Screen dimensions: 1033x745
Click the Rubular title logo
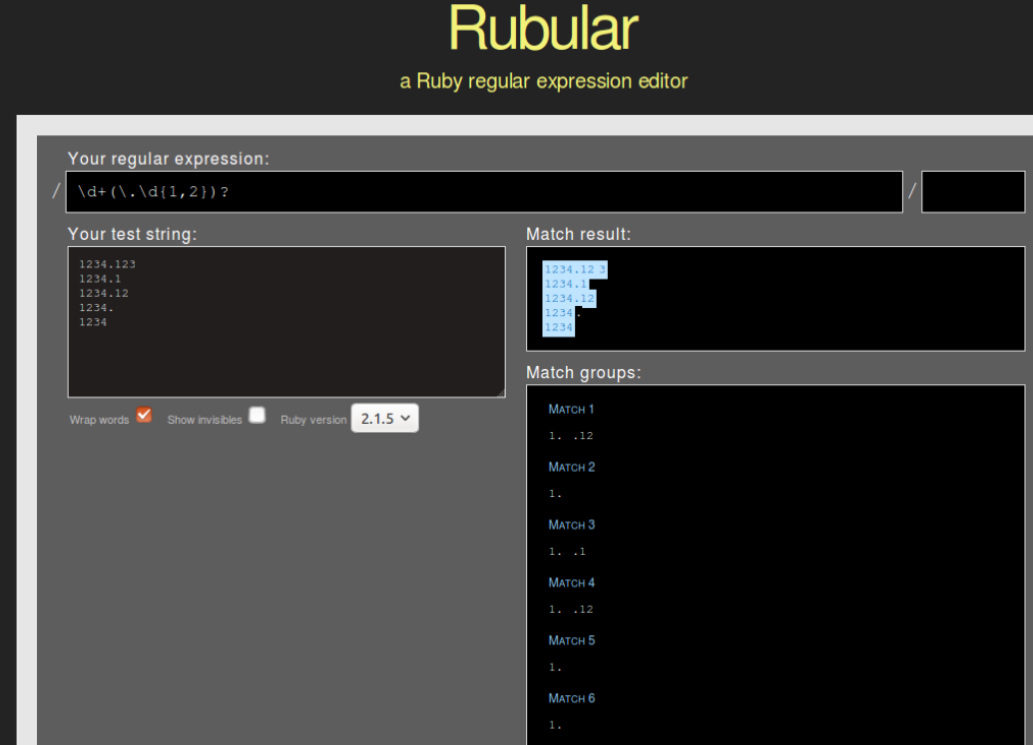pyautogui.click(x=544, y=29)
